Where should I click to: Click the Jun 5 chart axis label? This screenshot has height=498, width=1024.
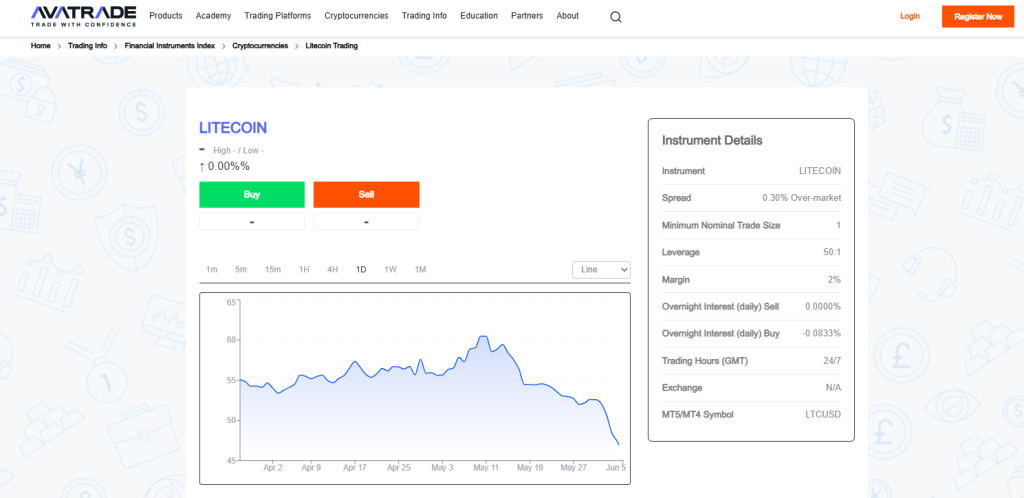(616, 468)
